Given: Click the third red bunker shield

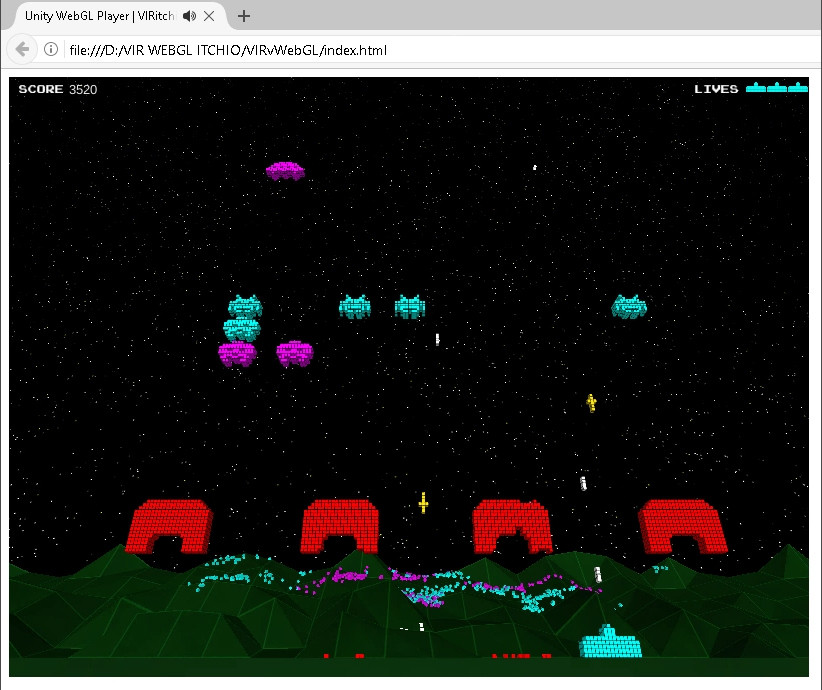Looking at the screenshot, I should point(512,526).
